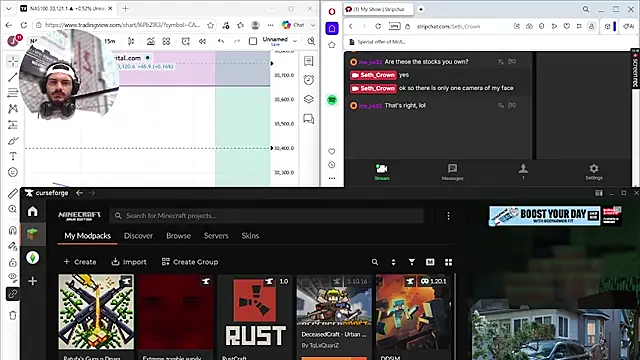Click the trash remove objects icon
The height and width of the screenshot is (360, 640).
13,315
